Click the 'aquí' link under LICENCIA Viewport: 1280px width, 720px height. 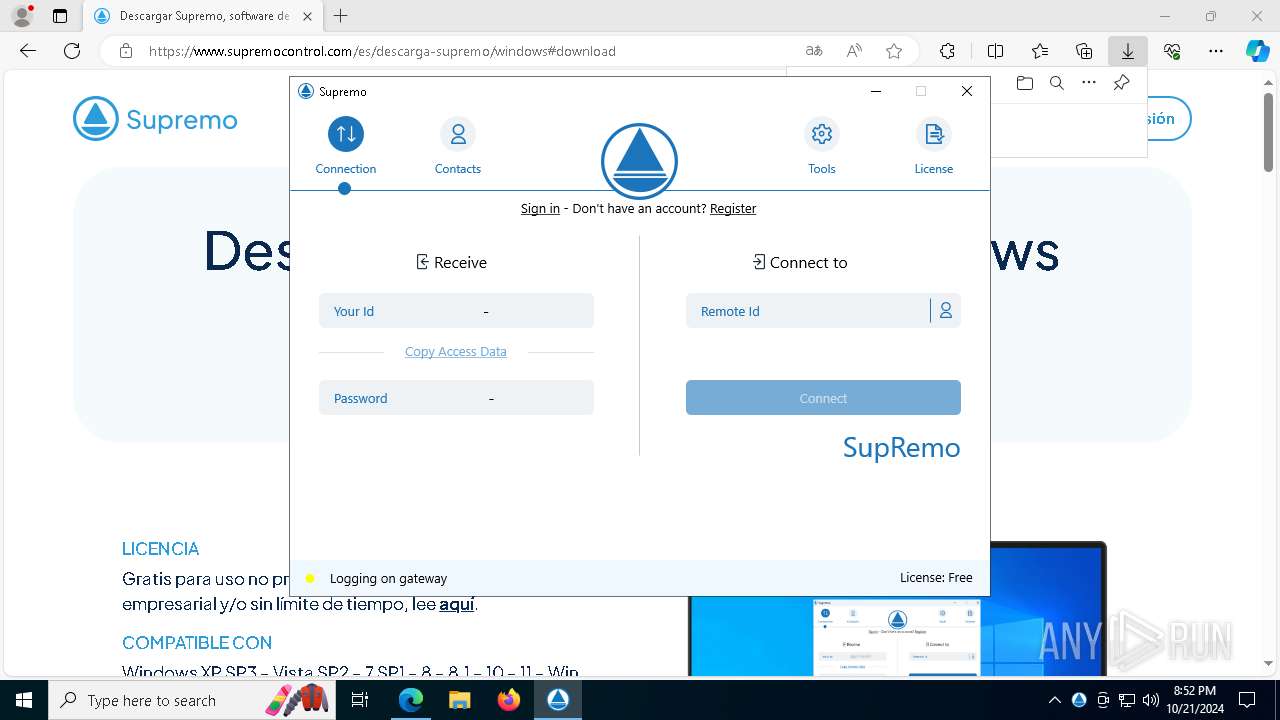(x=457, y=604)
